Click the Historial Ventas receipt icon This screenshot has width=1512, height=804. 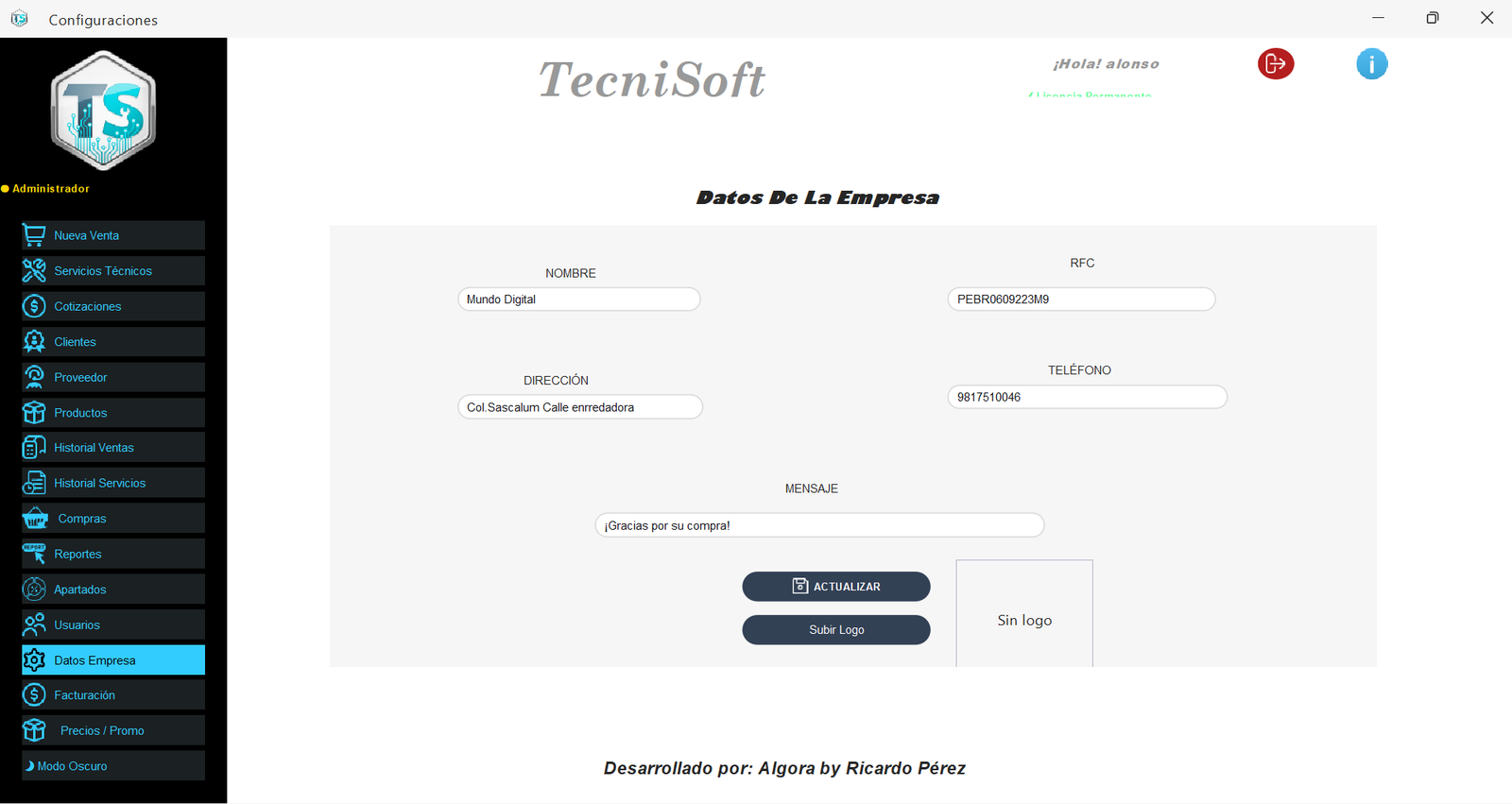click(x=34, y=447)
